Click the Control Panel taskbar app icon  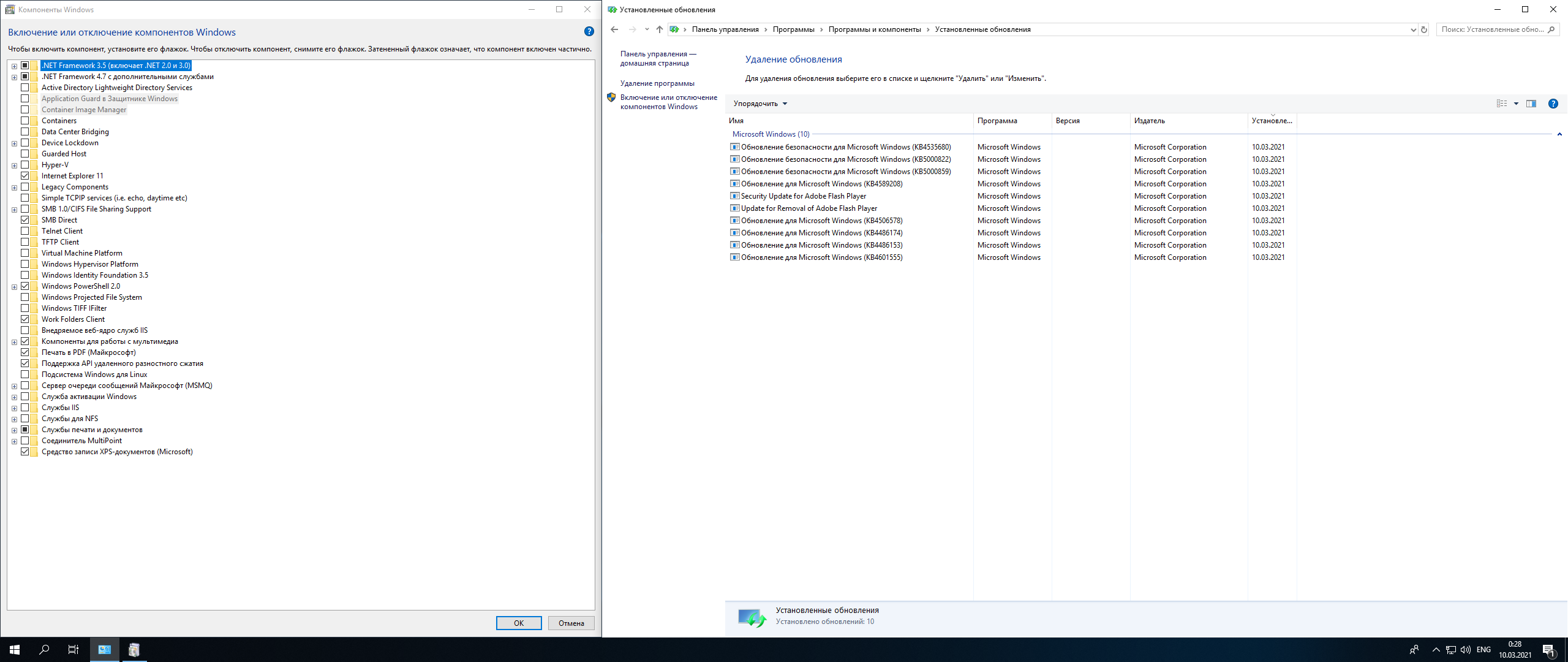105,650
